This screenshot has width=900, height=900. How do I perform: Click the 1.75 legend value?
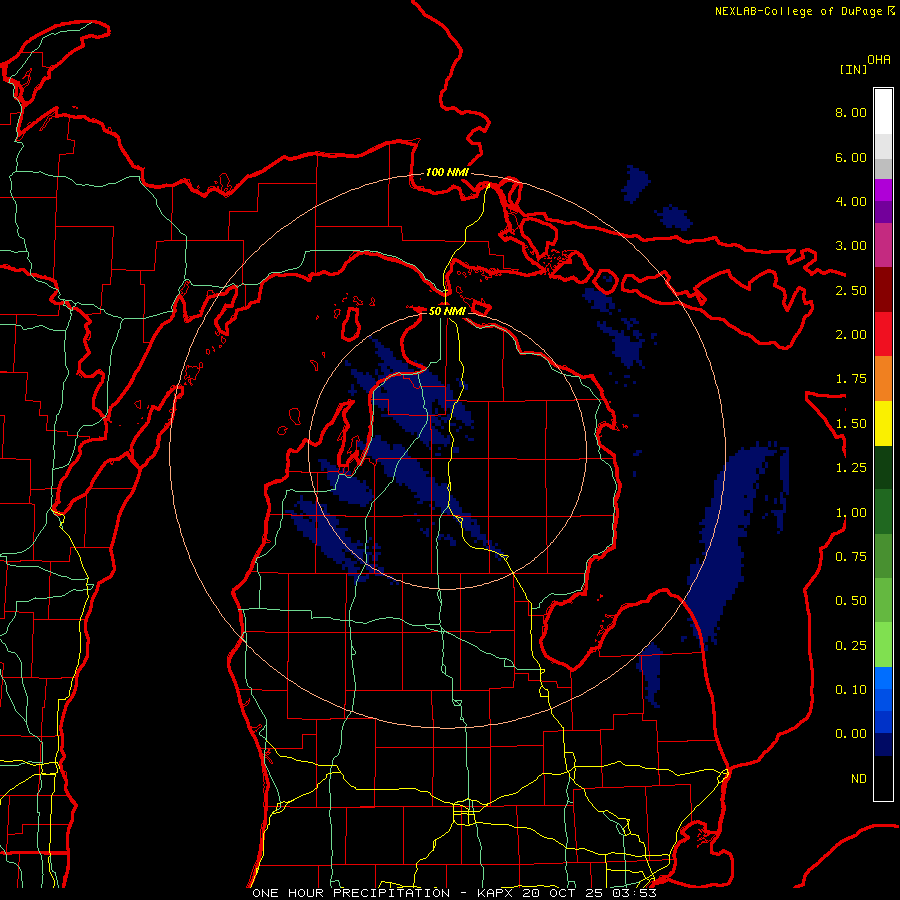tap(851, 379)
